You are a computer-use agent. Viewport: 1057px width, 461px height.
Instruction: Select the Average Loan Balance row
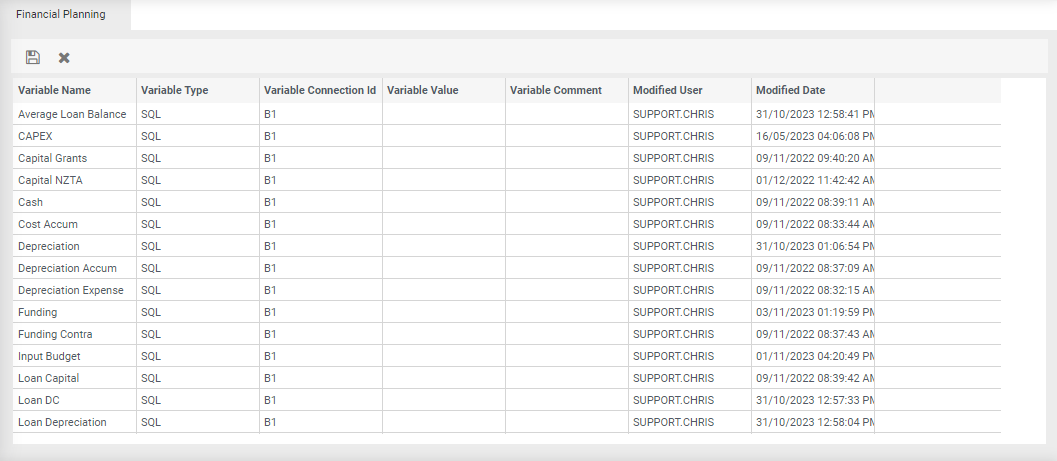(72, 114)
